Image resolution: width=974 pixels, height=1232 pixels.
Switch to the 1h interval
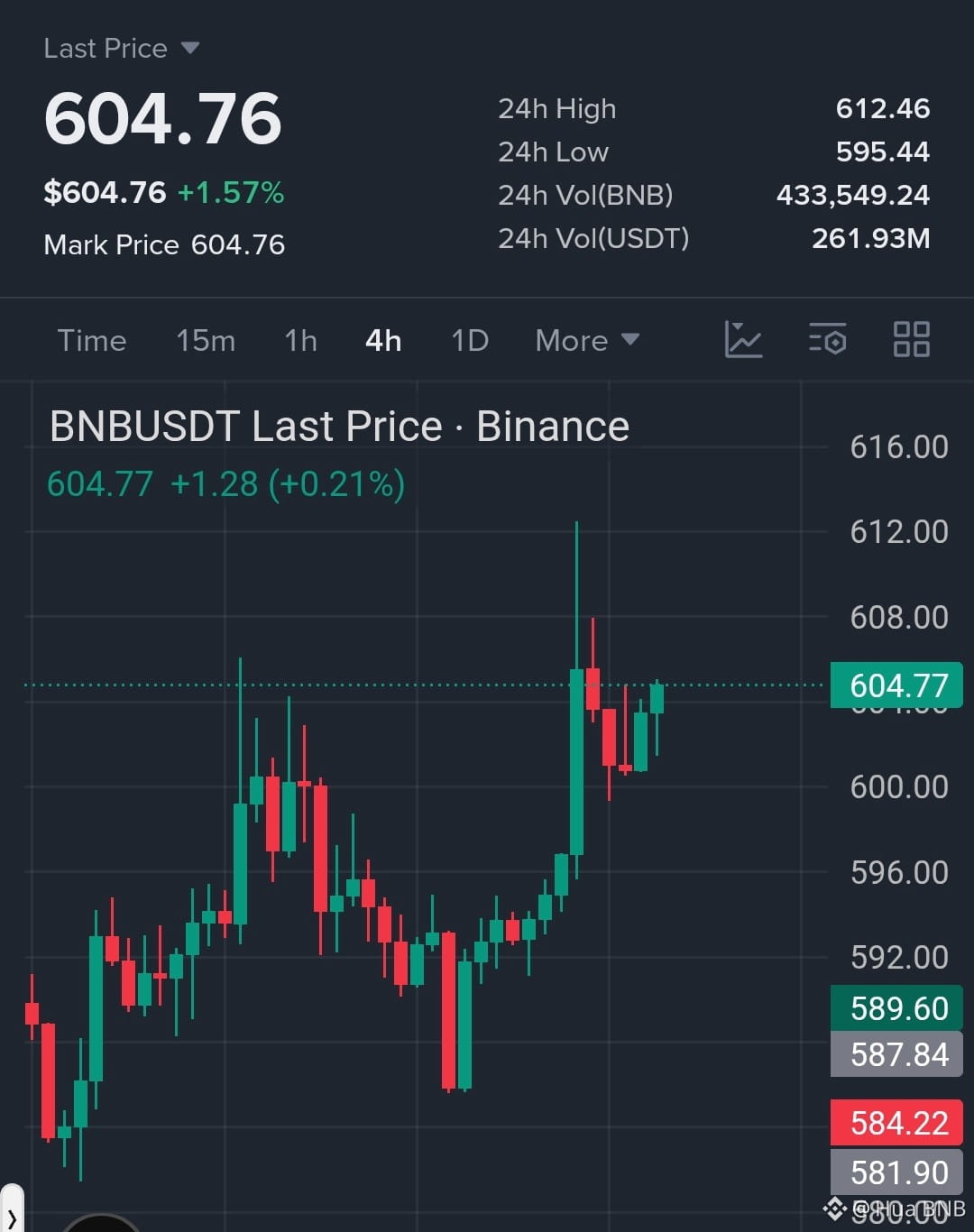click(x=300, y=340)
